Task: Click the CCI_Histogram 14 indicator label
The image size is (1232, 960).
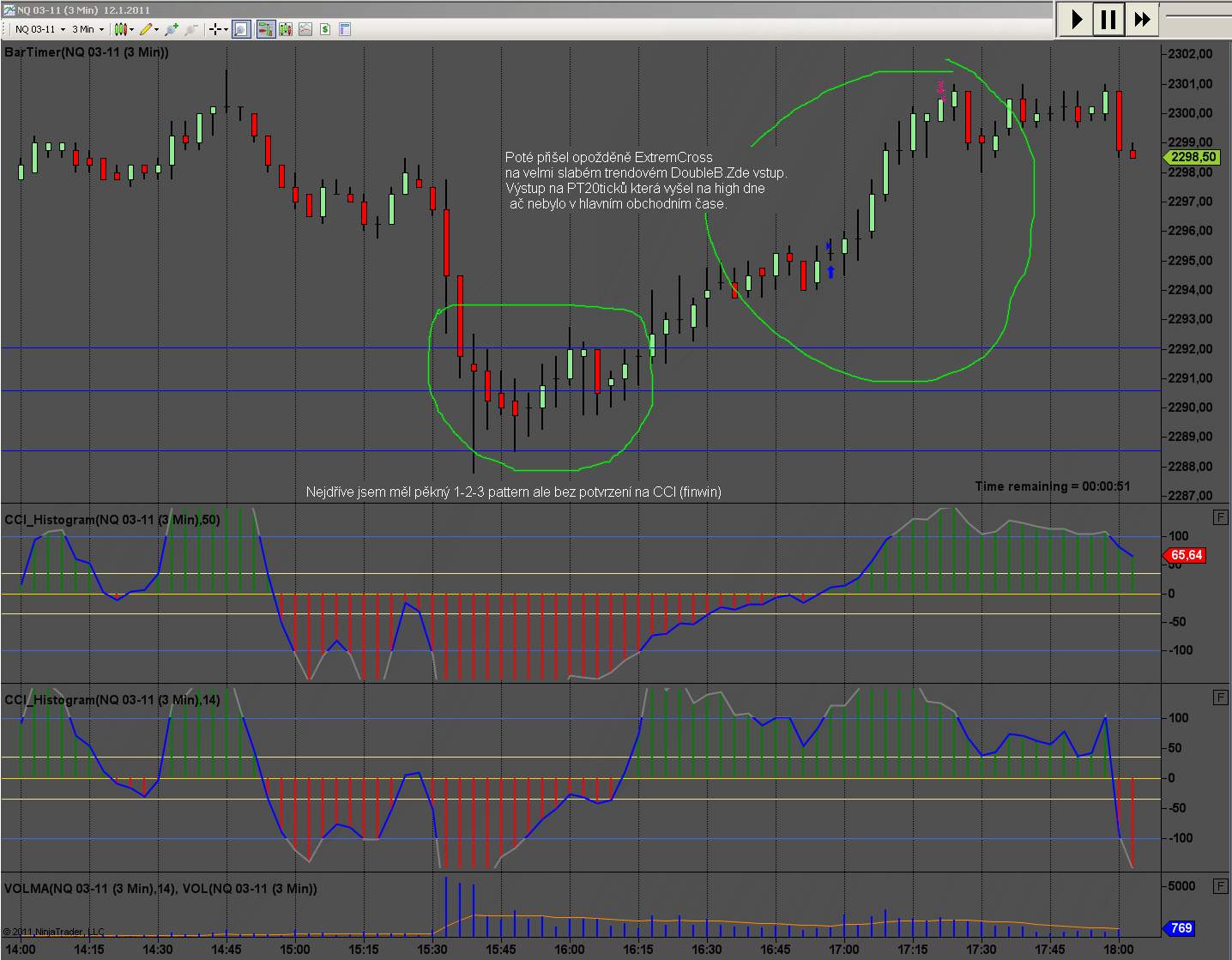Action: 112,700
